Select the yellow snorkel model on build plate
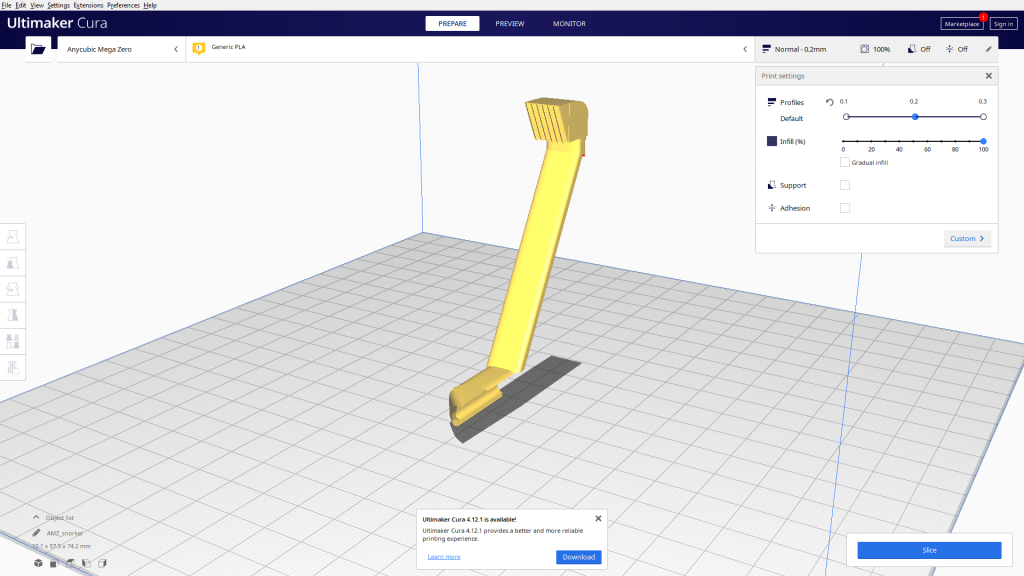Image resolution: width=1024 pixels, height=576 pixels. 536,261
